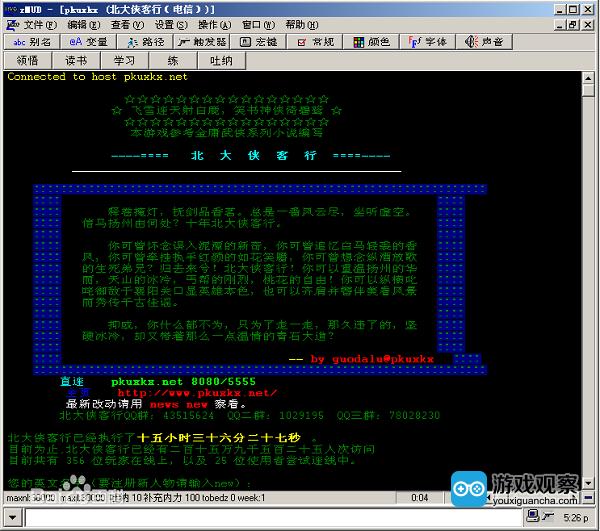The width and height of the screenshot is (600, 531).
Task: Click the 'Connected to host pkuxkx.net' line
Action: [98, 77]
